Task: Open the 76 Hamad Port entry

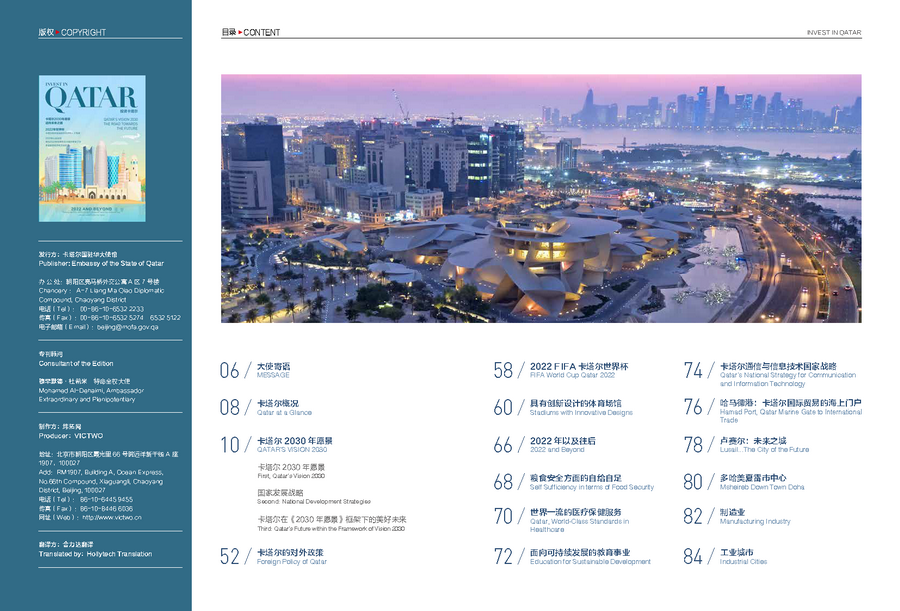Action: click(x=773, y=410)
